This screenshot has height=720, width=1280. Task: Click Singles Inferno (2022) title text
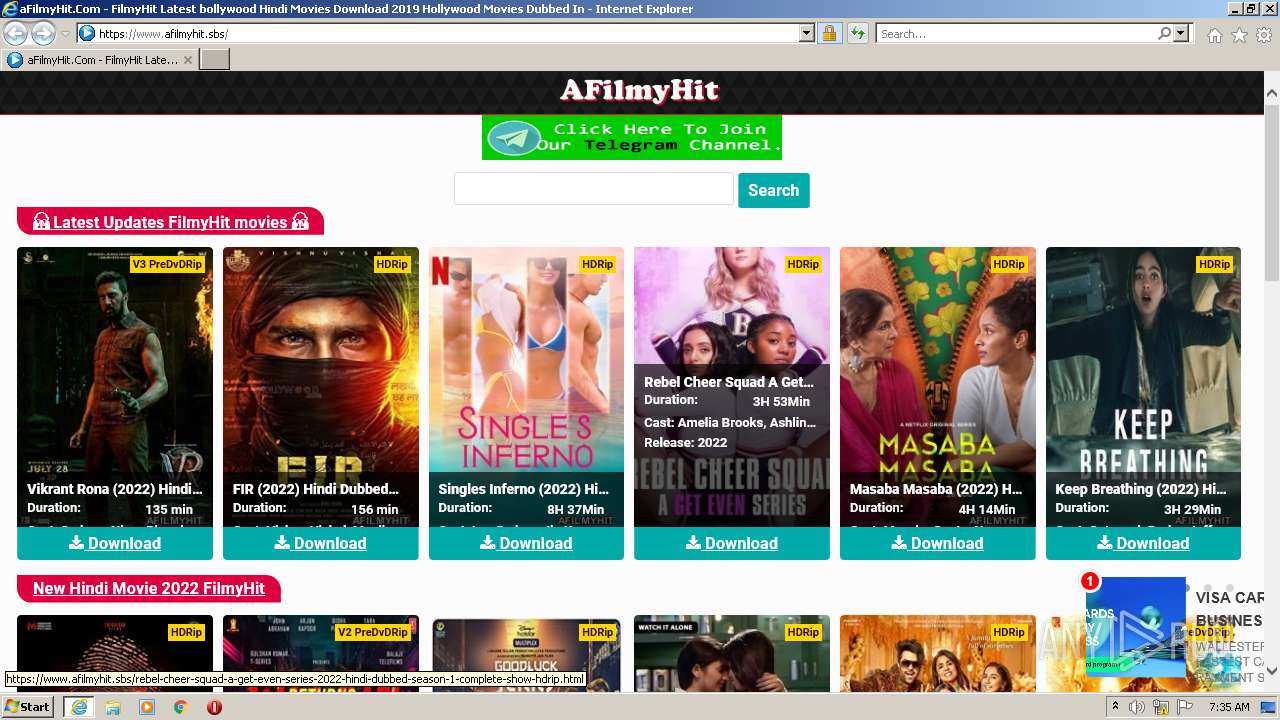(524, 489)
